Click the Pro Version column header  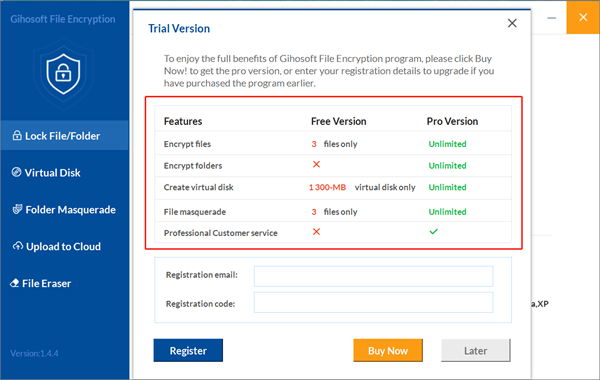(x=452, y=121)
